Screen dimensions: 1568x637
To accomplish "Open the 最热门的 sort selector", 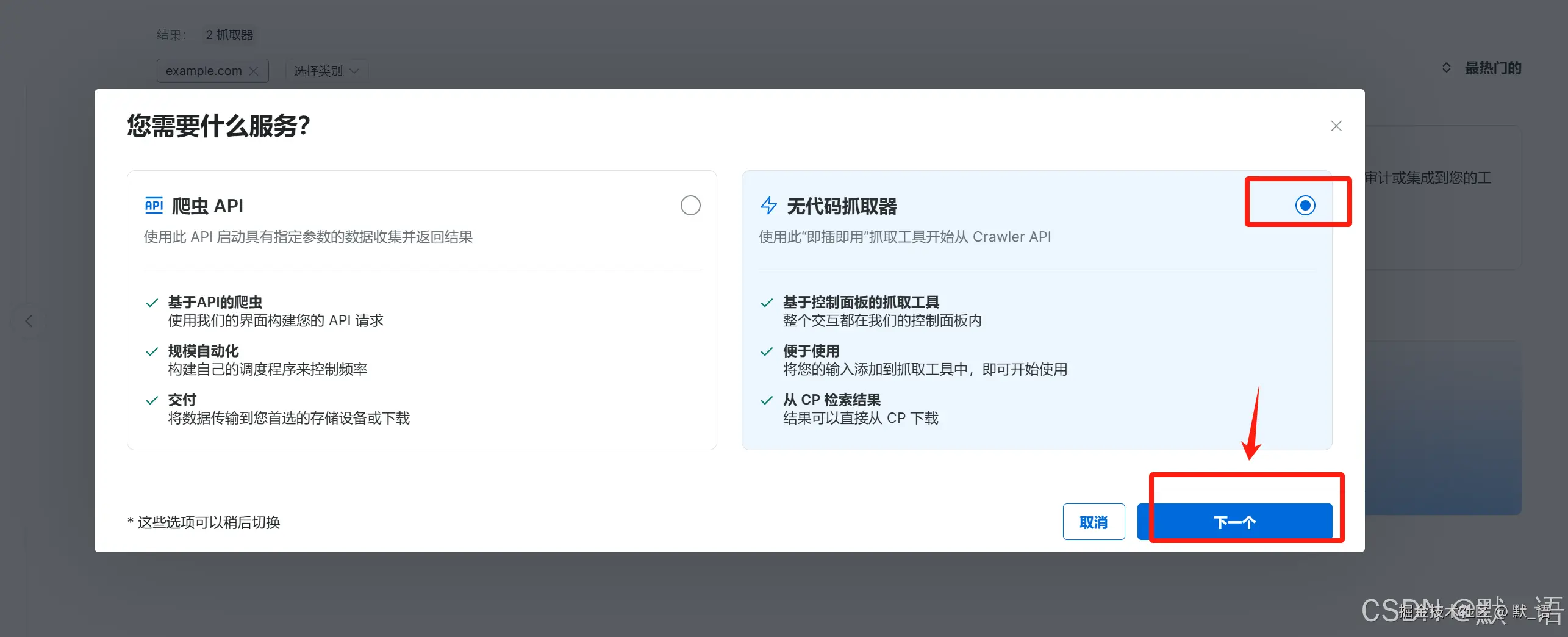I will 1492,67.
